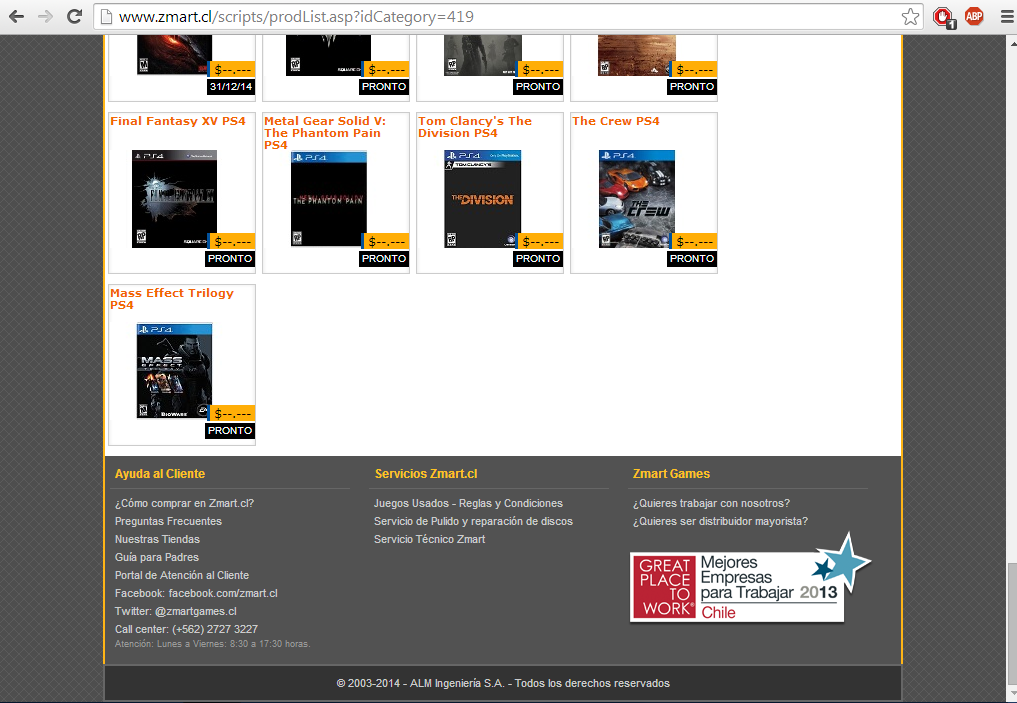Click the price tag on Mass Effect Trilogy
This screenshot has width=1017, height=703.
coord(232,413)
